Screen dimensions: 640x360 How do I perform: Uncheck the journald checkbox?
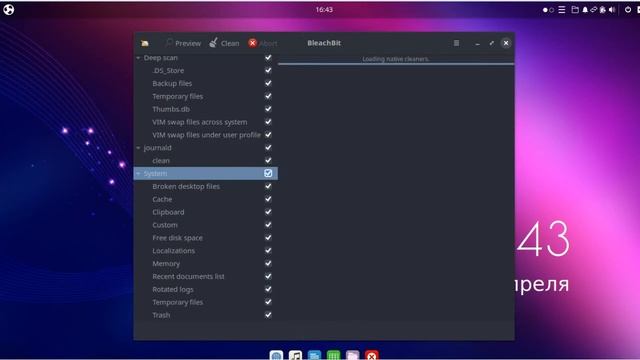point(268,147)
